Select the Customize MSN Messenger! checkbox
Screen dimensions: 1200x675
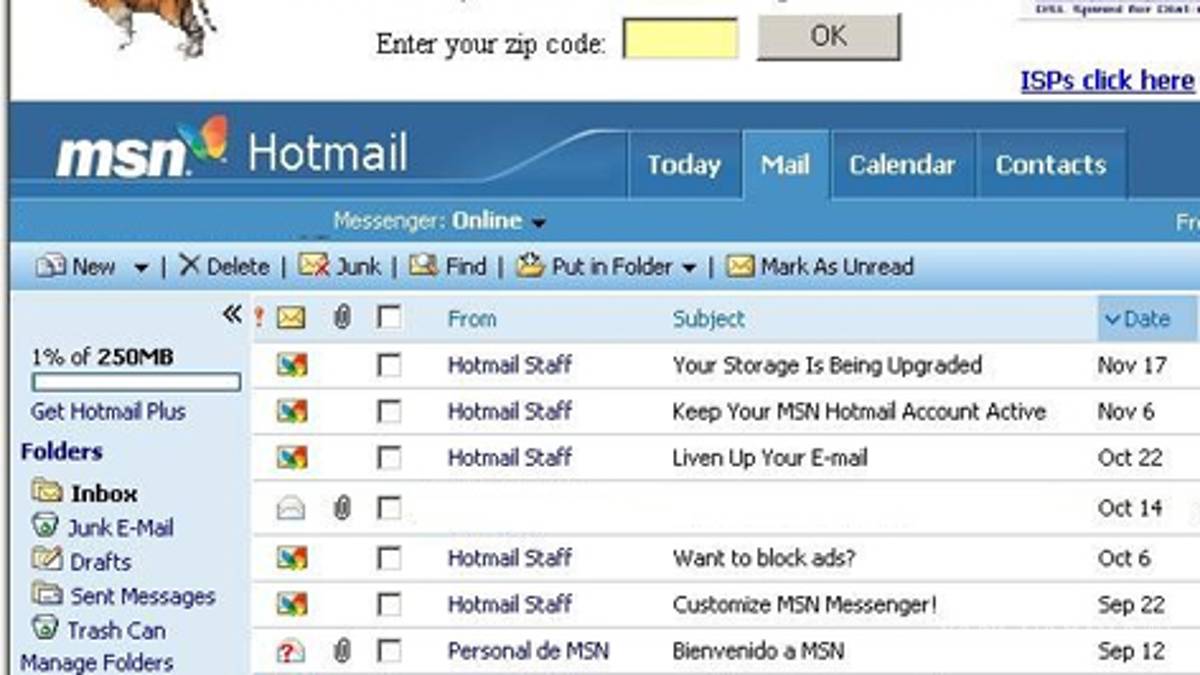(389, 604)
